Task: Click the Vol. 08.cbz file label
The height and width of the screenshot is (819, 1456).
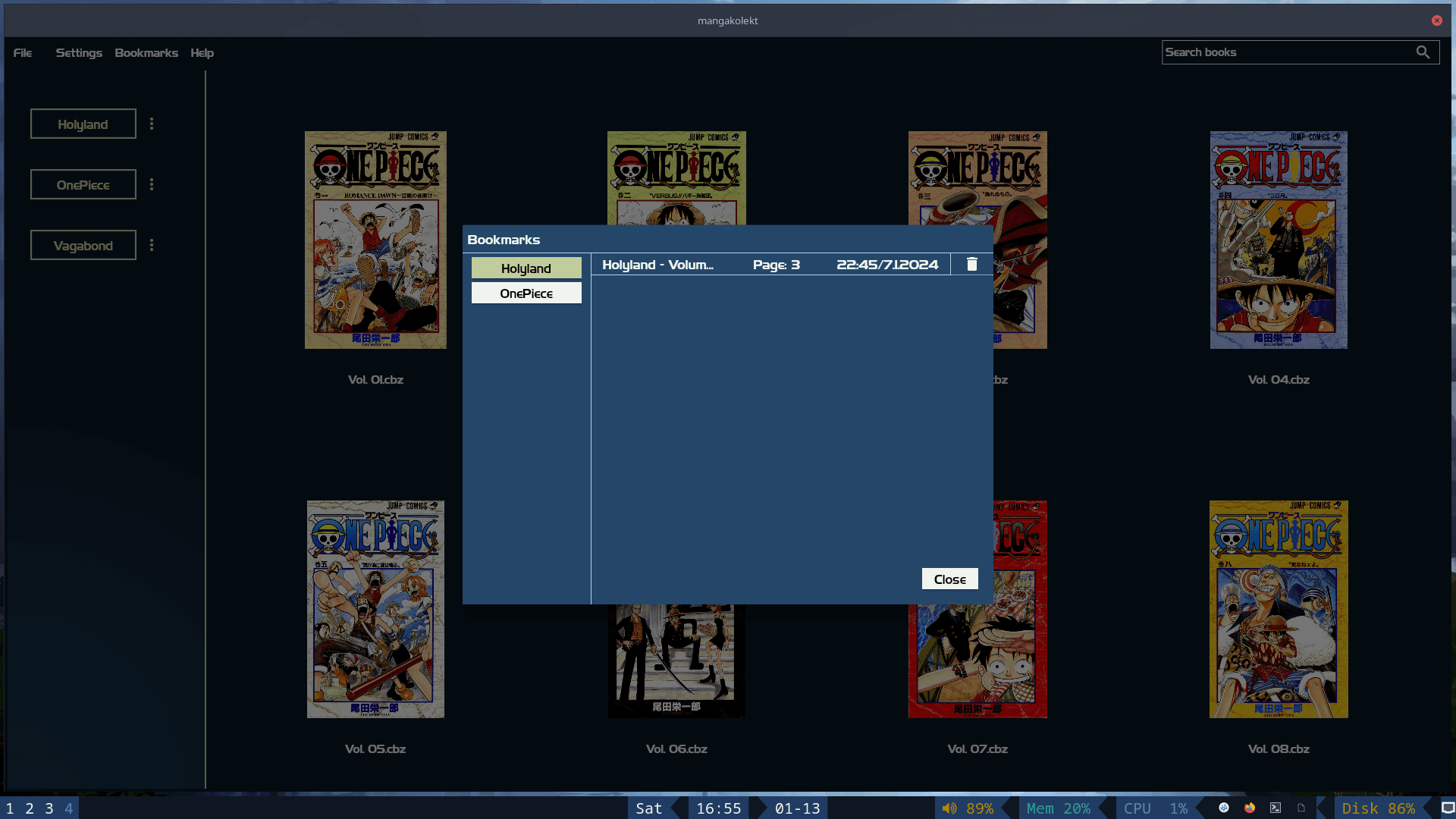Action: (x=1279, y=748)
